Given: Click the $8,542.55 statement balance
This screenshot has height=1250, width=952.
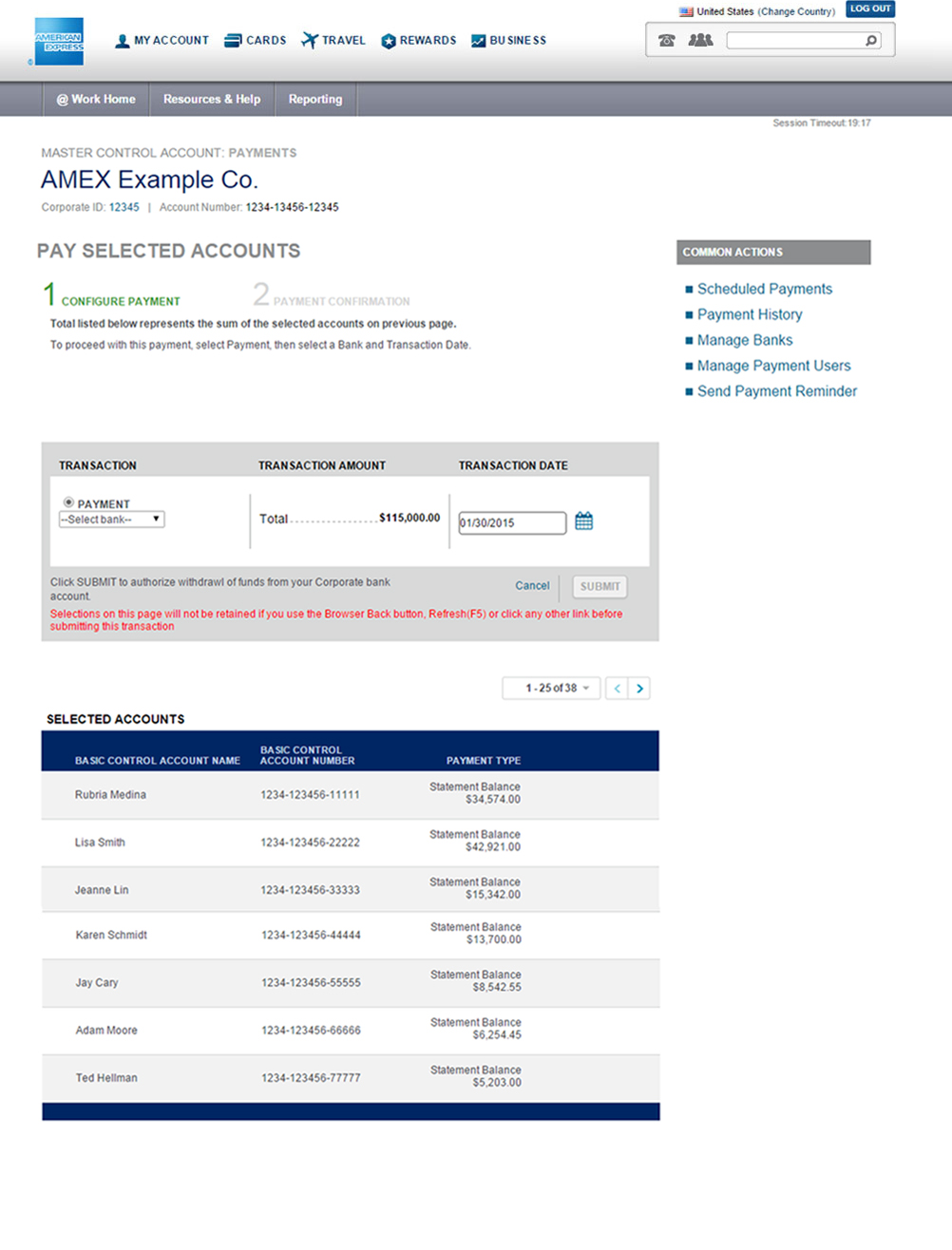Looking at the screenshot, I should pyautogui.click(x=497, y=987).
